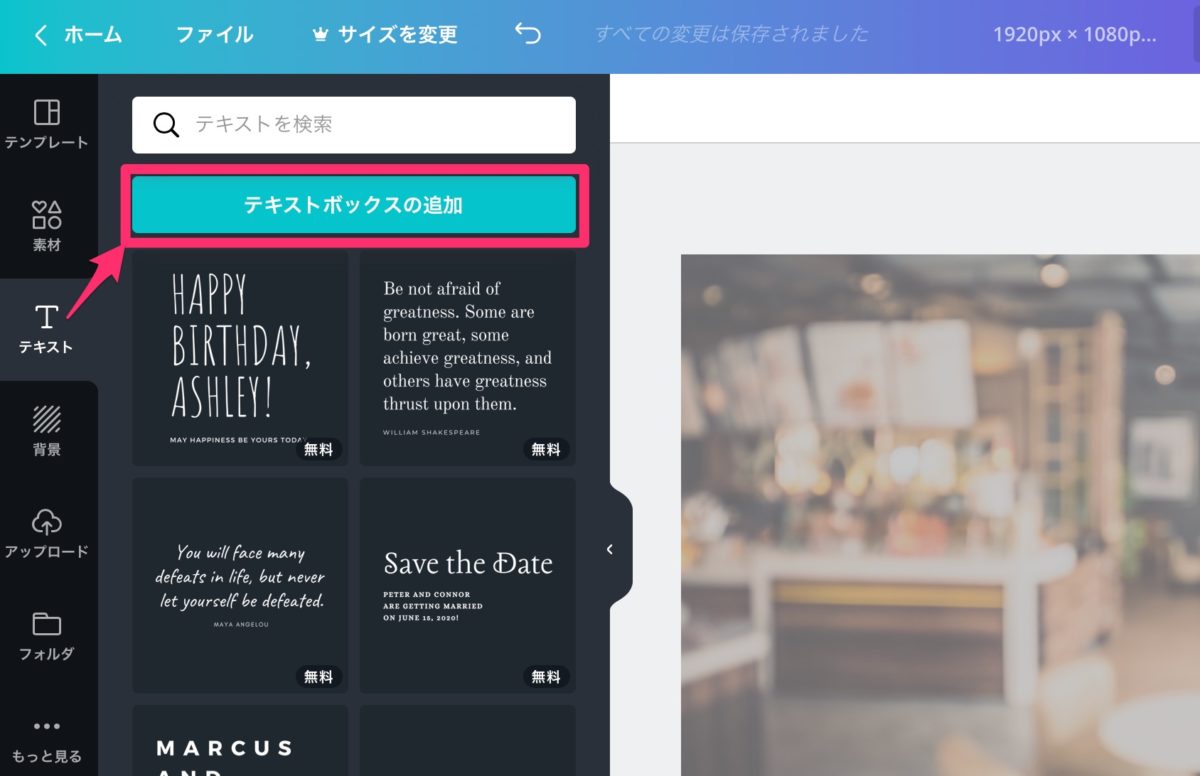This screenshot has width=1200, height=776.
Task: Choose the Shakespeare greatness quote template
Action: pos(468,358)
